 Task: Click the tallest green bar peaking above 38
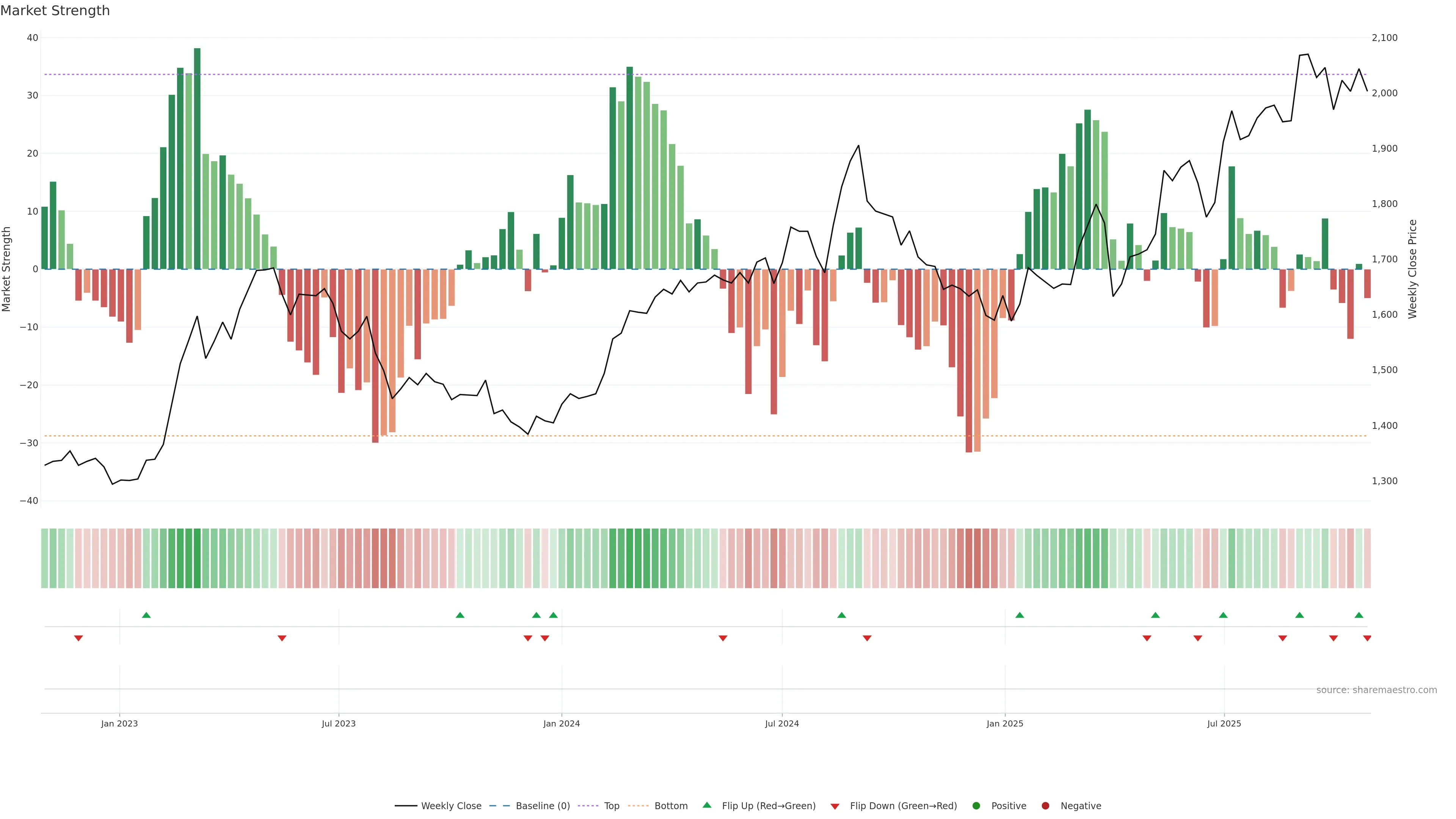(197, 158)
